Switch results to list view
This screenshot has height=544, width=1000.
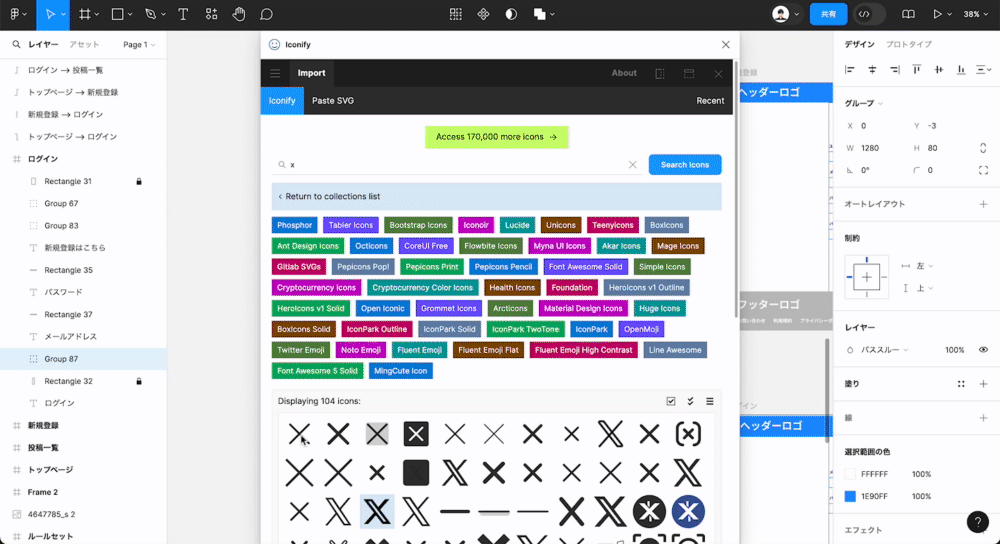[x=710, y=401]
